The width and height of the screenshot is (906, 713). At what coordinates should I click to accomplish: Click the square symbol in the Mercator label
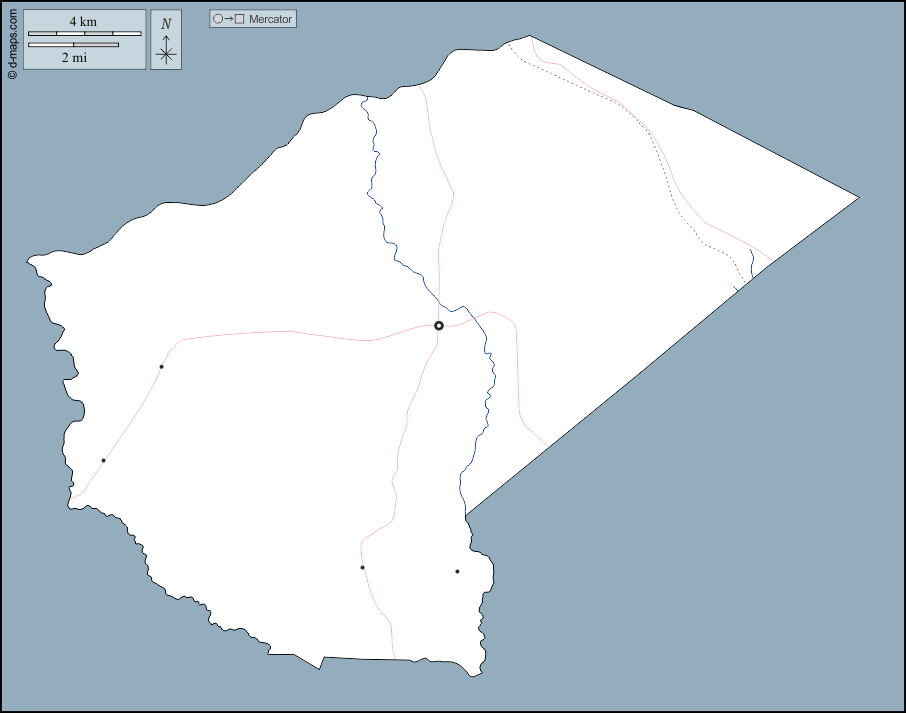point(239,19)
